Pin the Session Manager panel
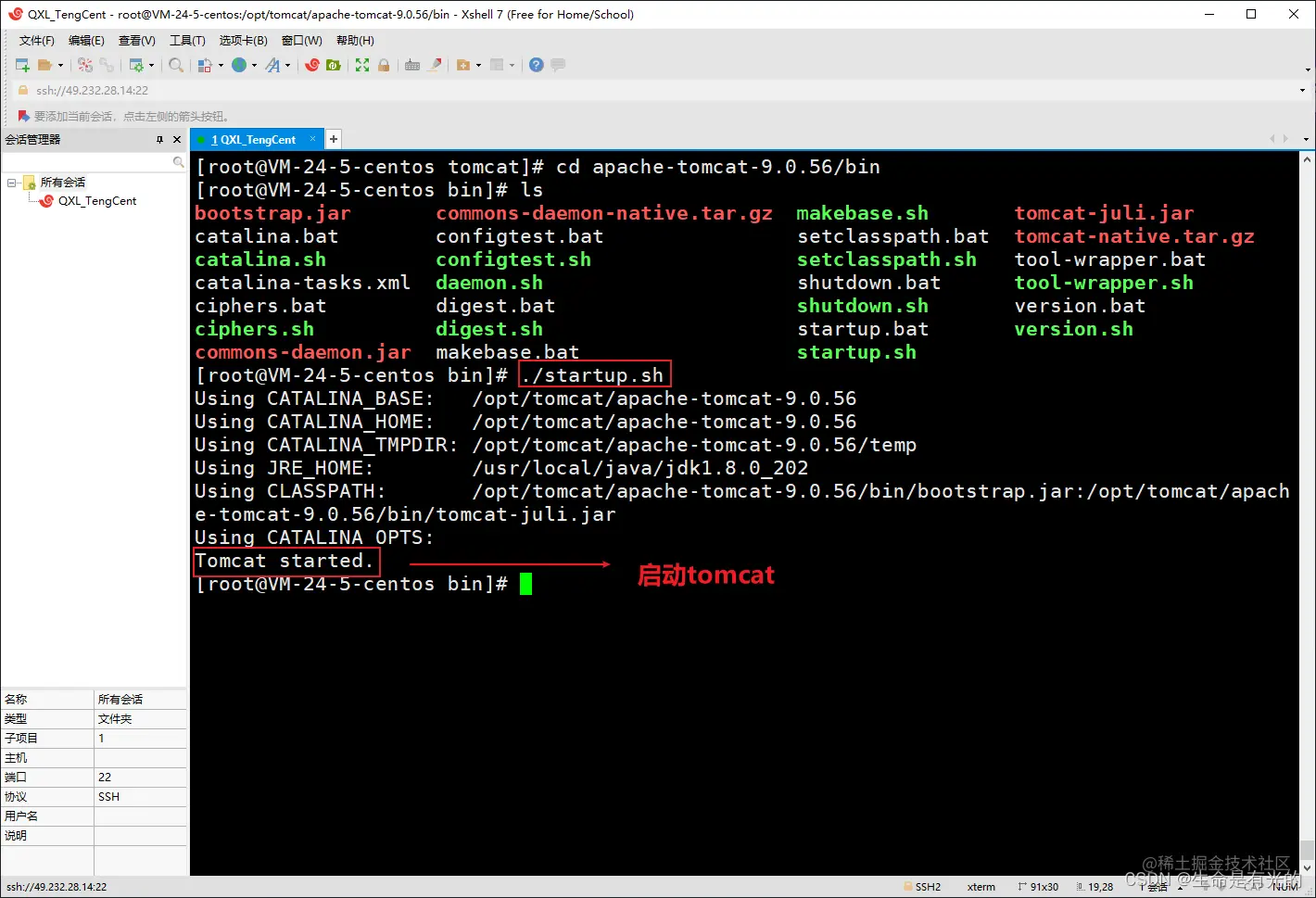1316x898 pixels. pyautogui.click(x=159, y=140)
